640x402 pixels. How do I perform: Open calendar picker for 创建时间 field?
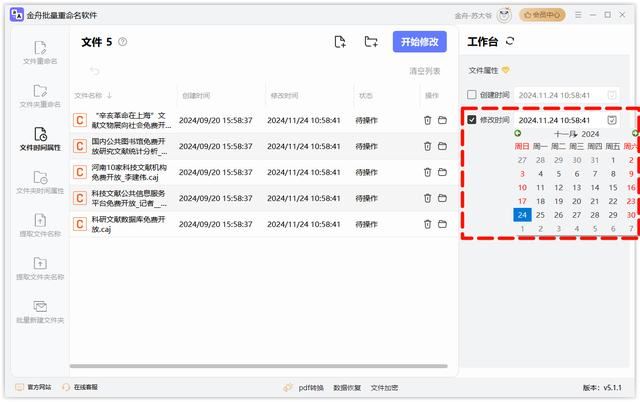[612, 95]
